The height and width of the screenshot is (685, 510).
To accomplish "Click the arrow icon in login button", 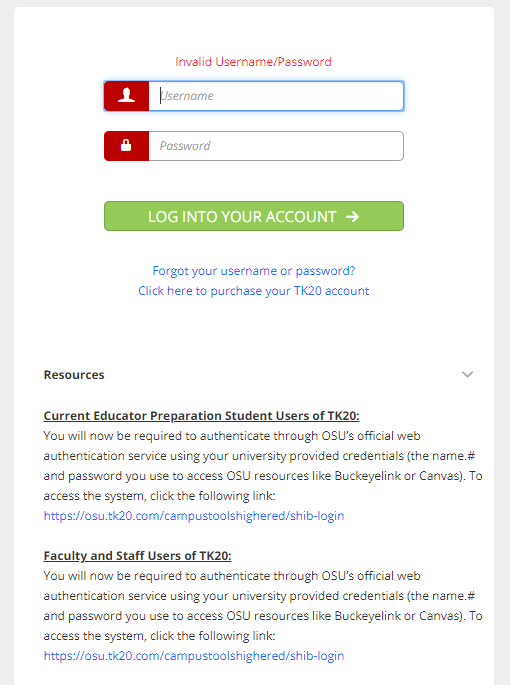I will tap(352, 216).
